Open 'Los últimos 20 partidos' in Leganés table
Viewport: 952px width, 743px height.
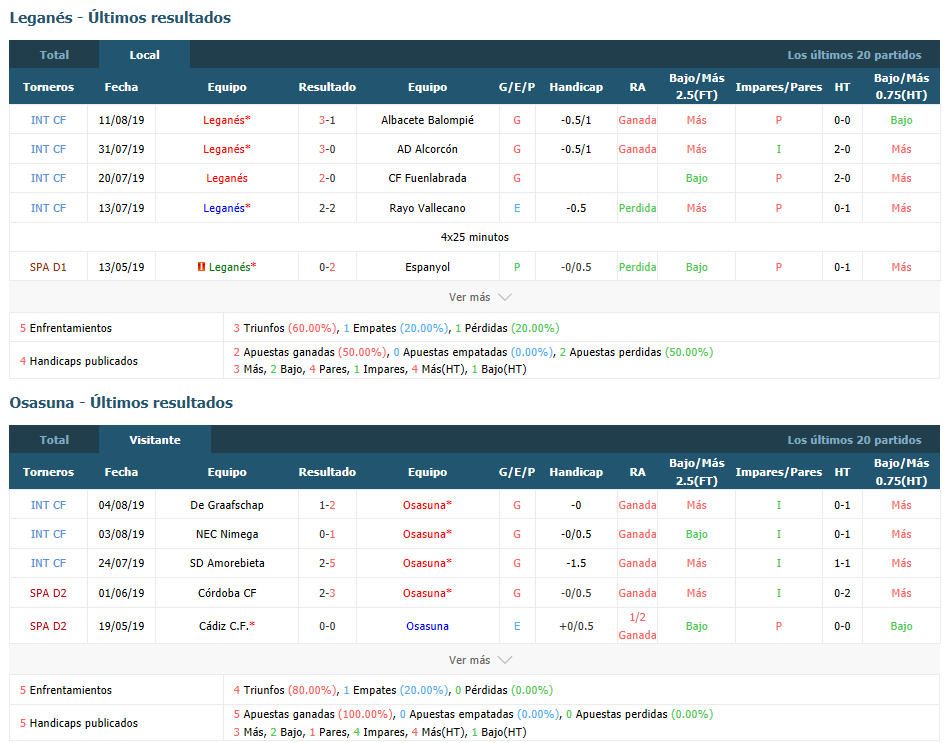(x=854, y=55)
